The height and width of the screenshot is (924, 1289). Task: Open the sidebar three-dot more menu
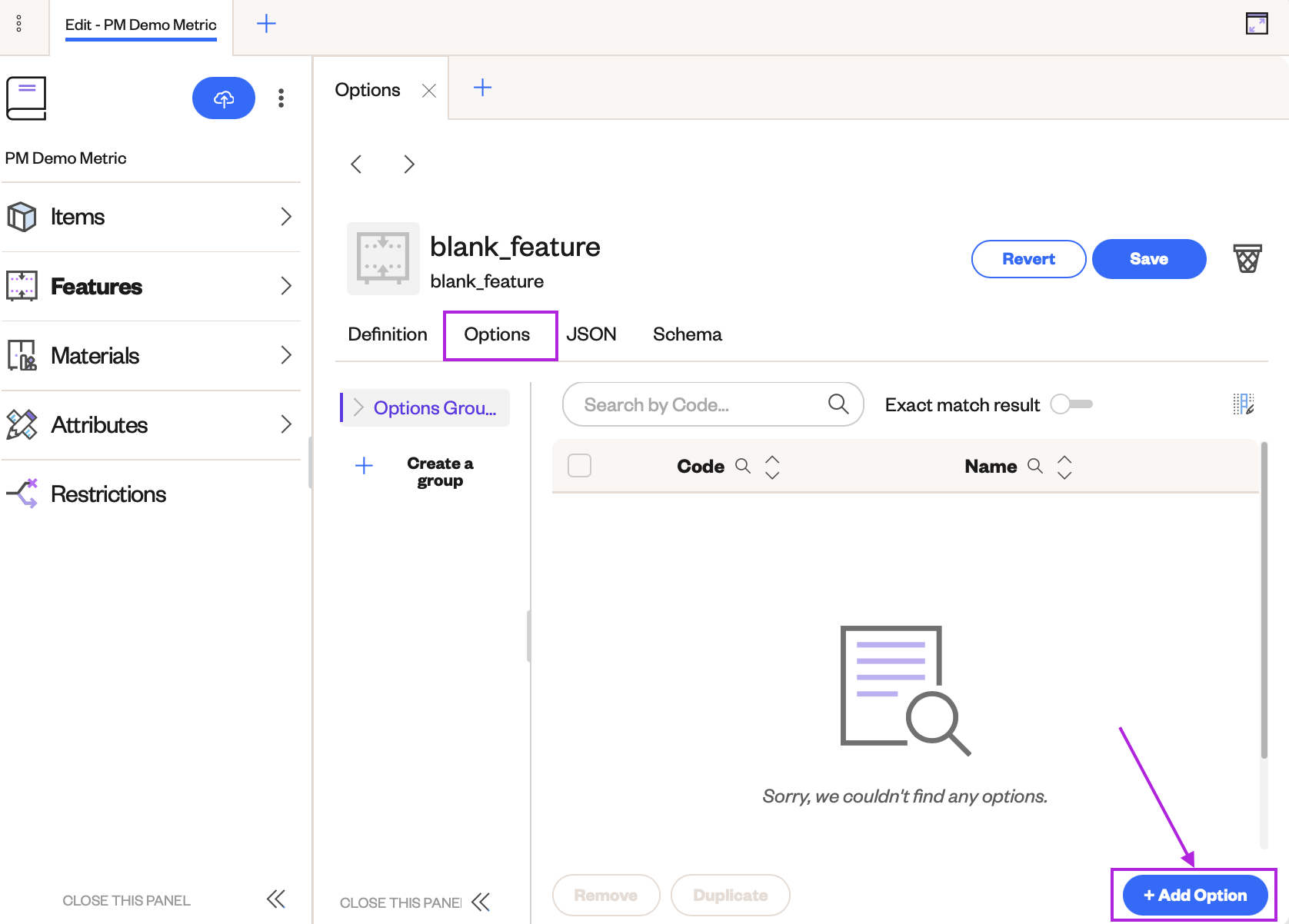tap(281, 98)
